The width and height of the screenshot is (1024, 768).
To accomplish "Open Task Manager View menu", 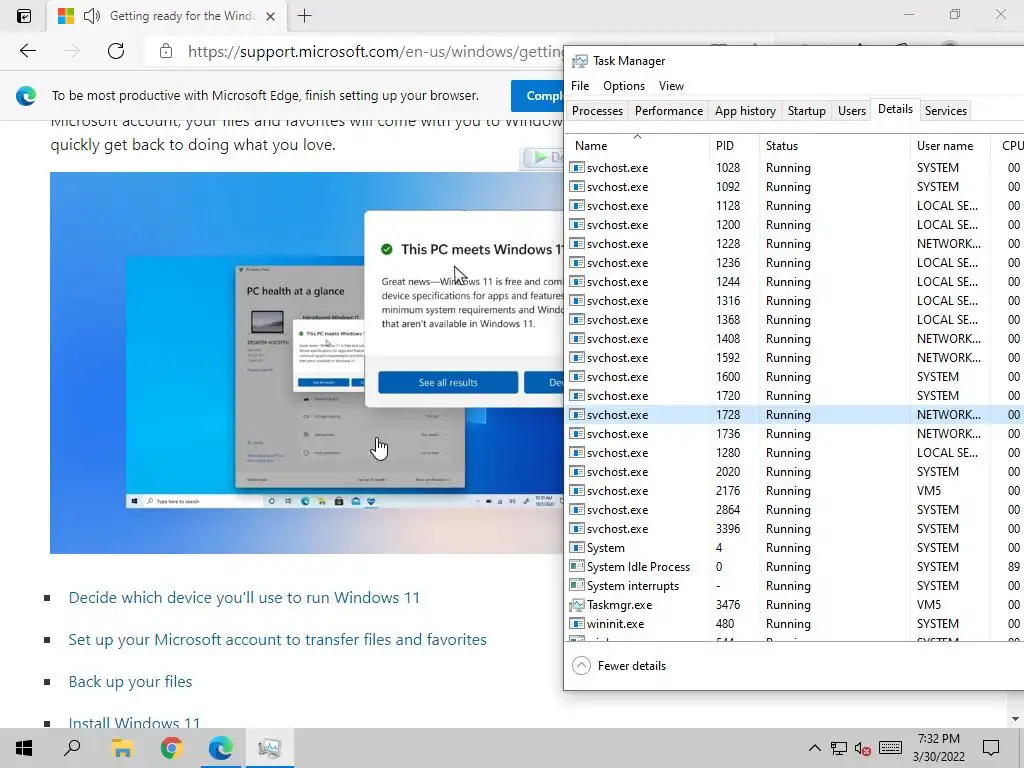I will tap(671, 86).
